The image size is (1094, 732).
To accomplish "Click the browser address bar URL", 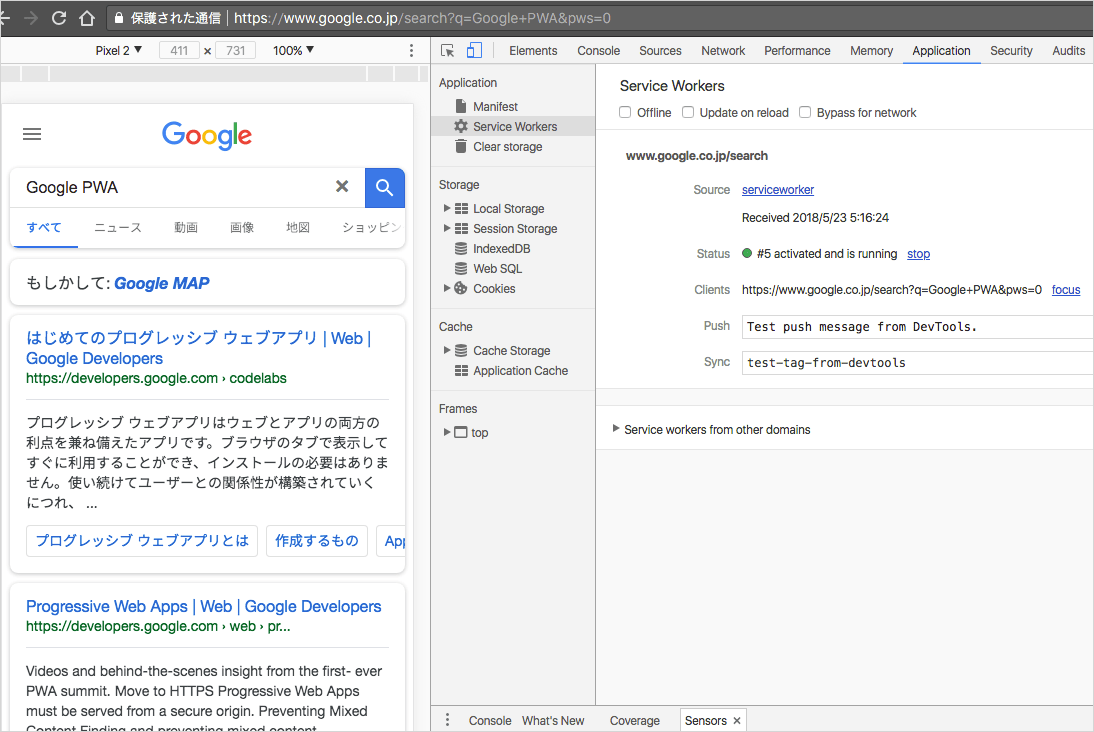I will [422, 18].
